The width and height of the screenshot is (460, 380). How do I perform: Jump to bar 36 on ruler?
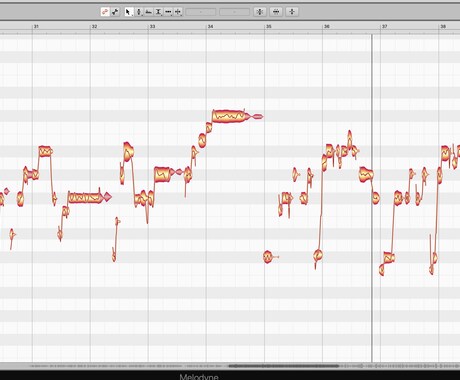[327, 26]
